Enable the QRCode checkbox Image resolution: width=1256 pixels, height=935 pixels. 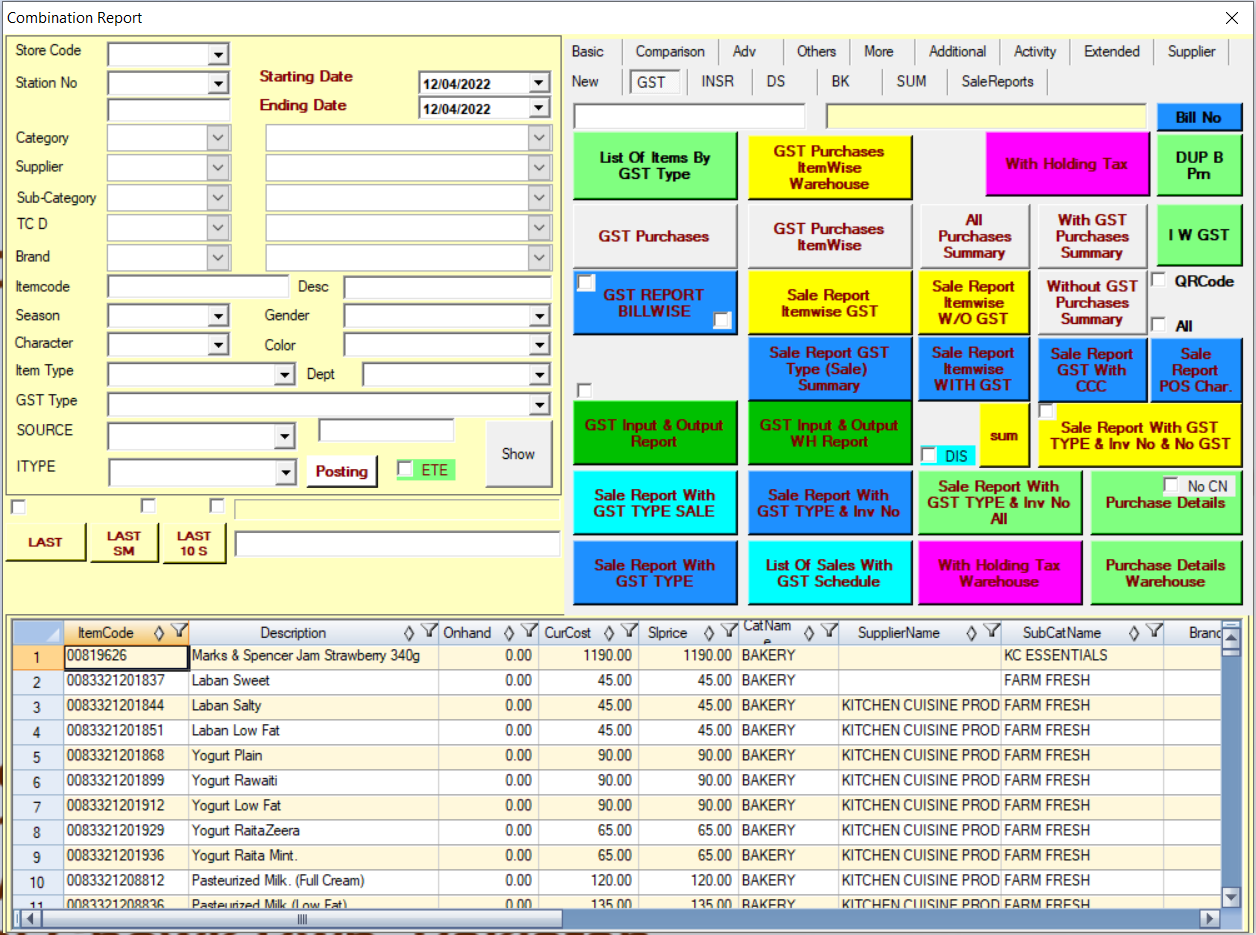click(1158, 281)
